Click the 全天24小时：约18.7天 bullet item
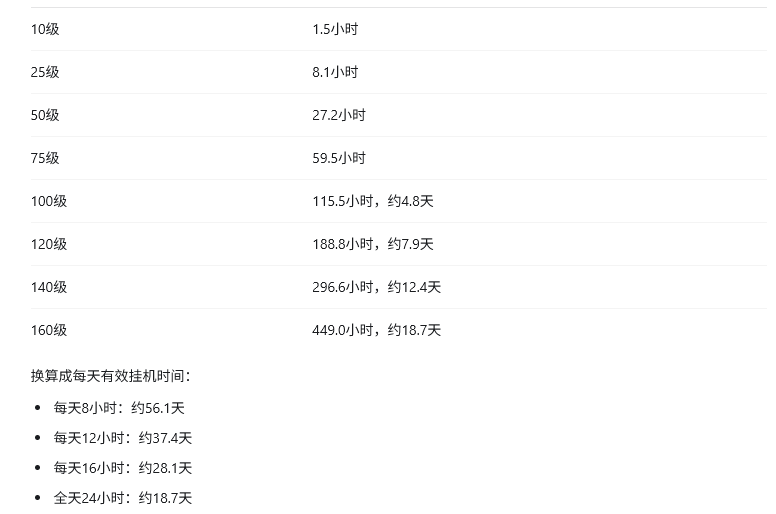 click(123, 498)
